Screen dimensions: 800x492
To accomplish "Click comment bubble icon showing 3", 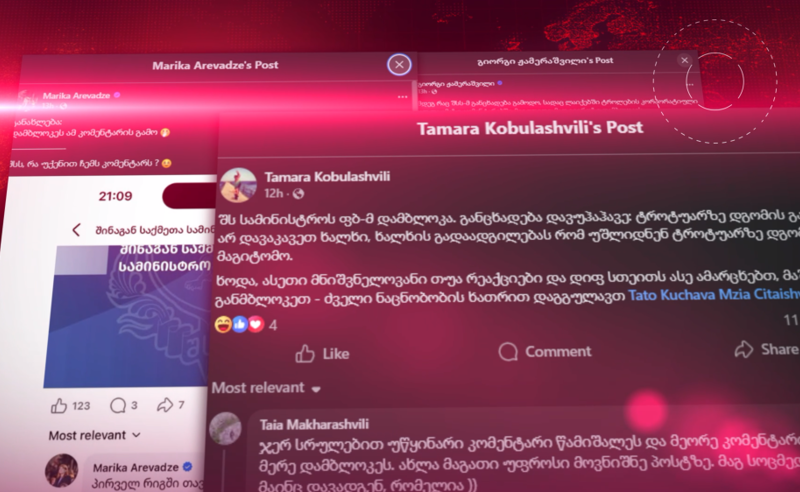I will pos(118,405).
